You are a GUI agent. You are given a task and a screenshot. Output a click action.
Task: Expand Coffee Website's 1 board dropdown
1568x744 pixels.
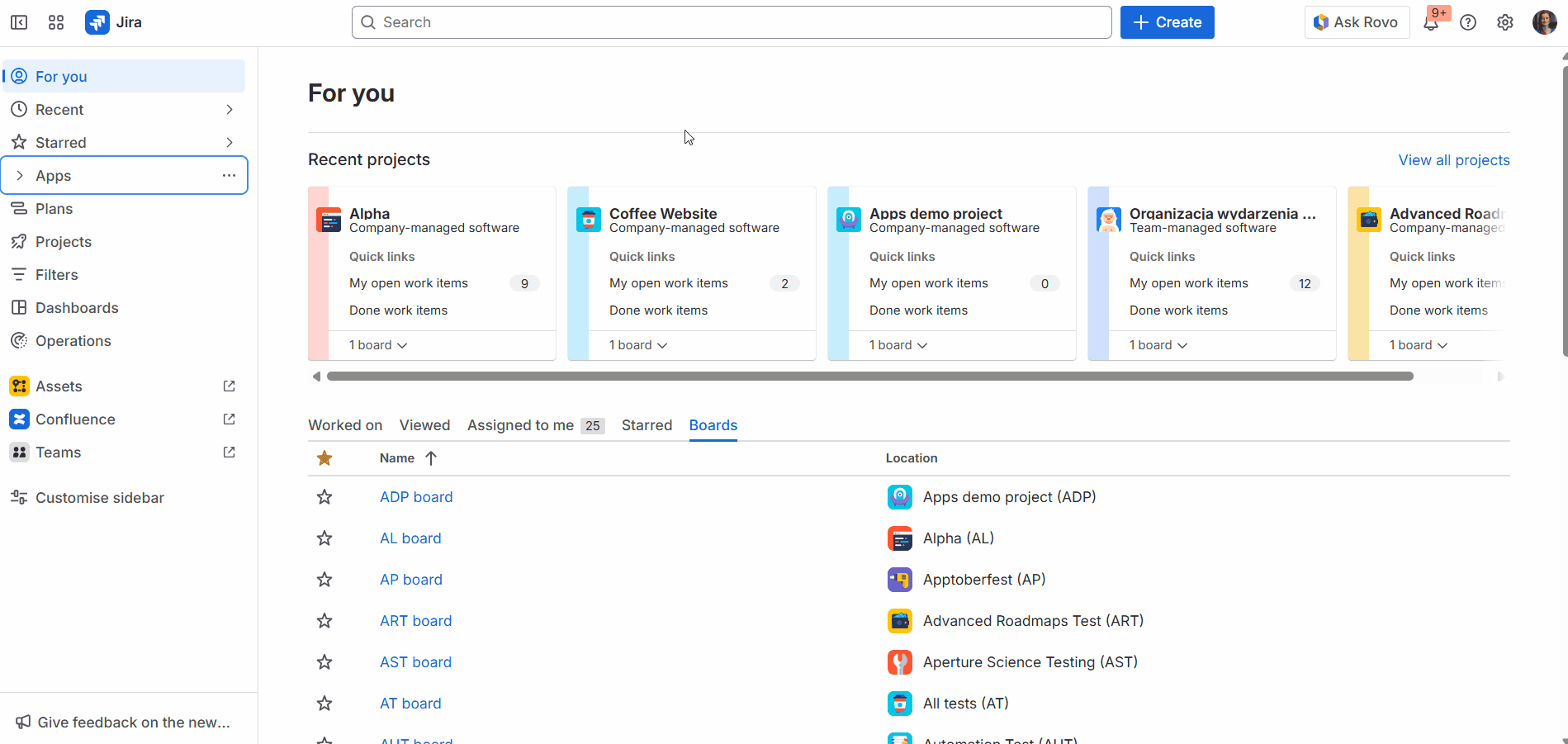coord(638,345)
